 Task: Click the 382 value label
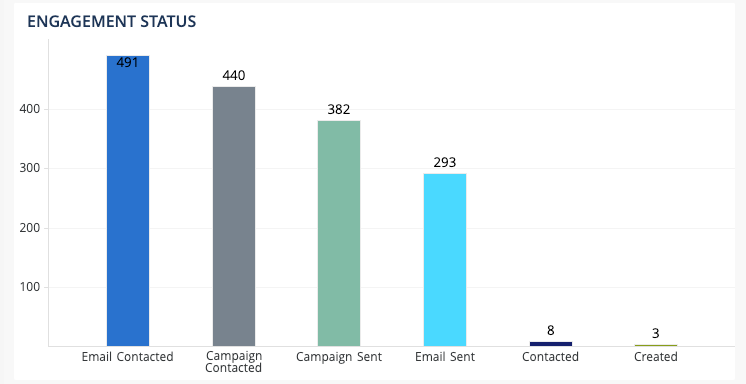[339, 110]
